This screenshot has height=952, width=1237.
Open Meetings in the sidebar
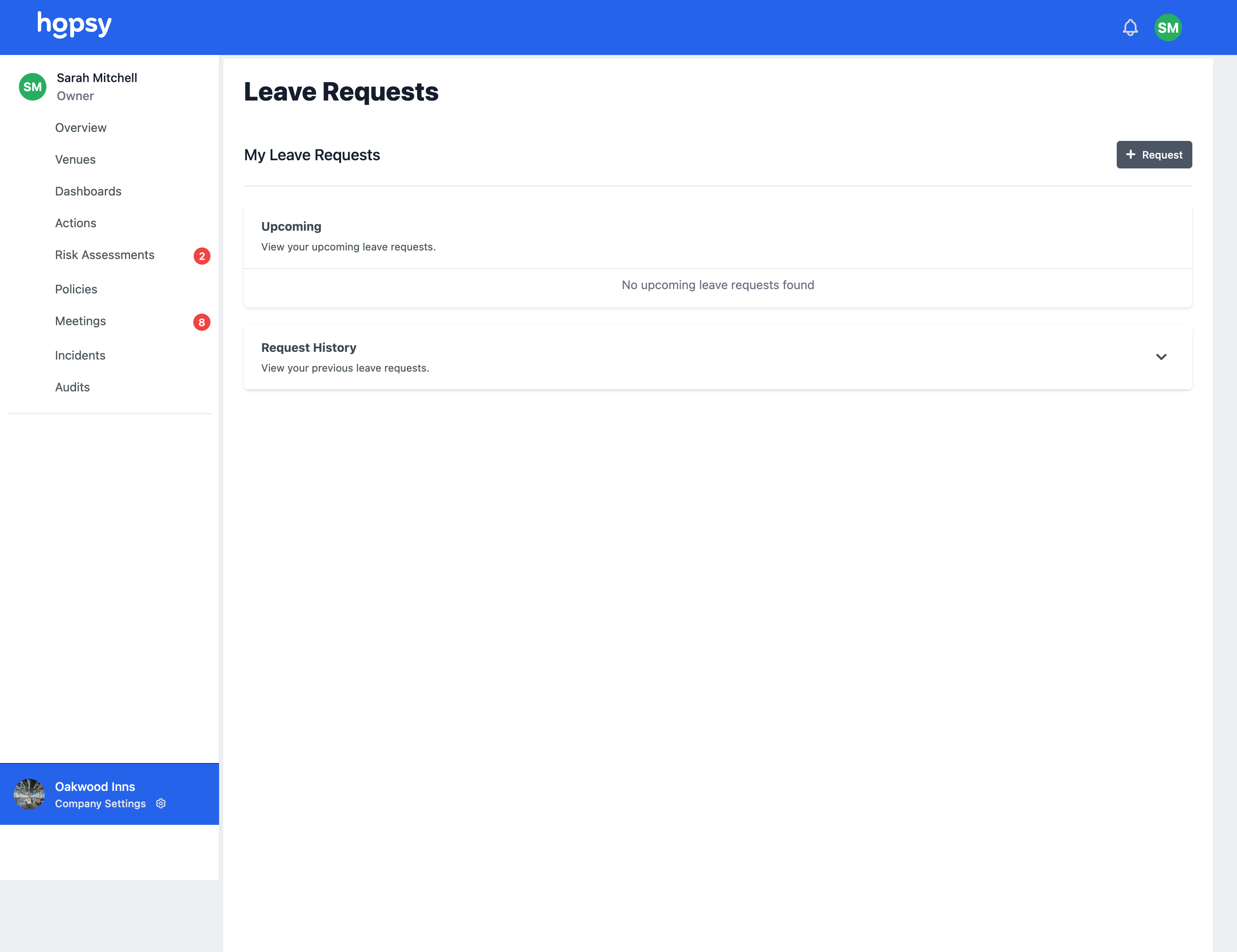(x=80, y=321)
